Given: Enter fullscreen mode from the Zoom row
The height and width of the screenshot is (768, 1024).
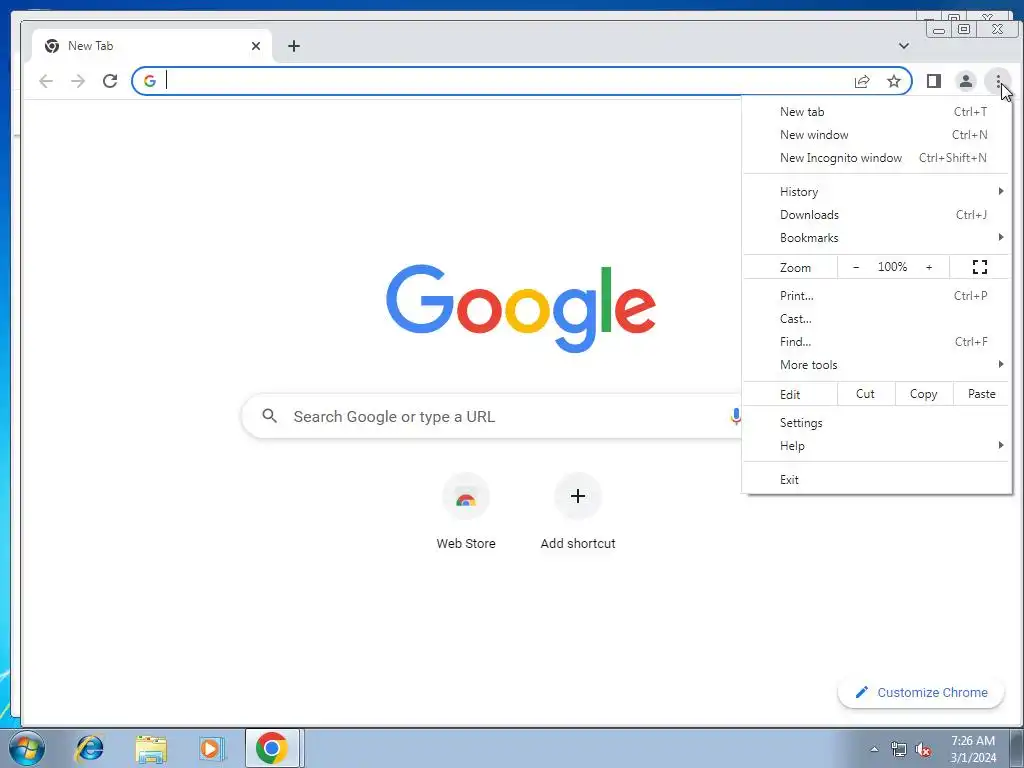Looking at the screenshot, I should point(980,266).
